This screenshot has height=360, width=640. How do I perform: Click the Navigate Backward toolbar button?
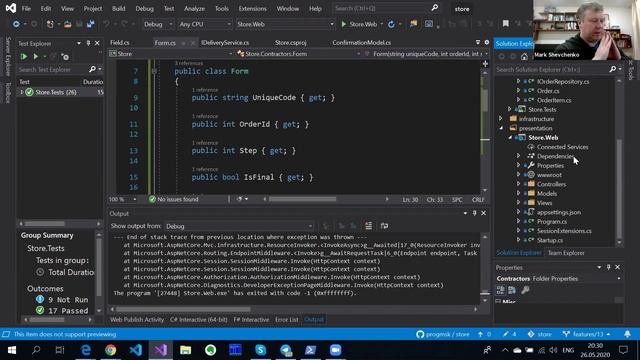[x=16, y=24]
